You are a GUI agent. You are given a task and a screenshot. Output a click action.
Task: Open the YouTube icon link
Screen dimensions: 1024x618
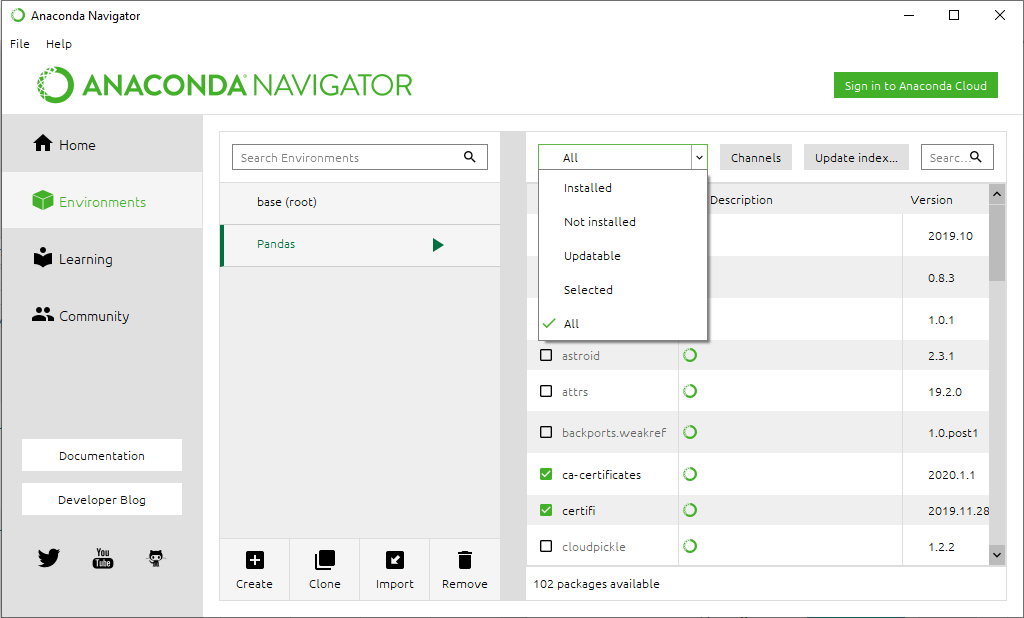point(103,558)
